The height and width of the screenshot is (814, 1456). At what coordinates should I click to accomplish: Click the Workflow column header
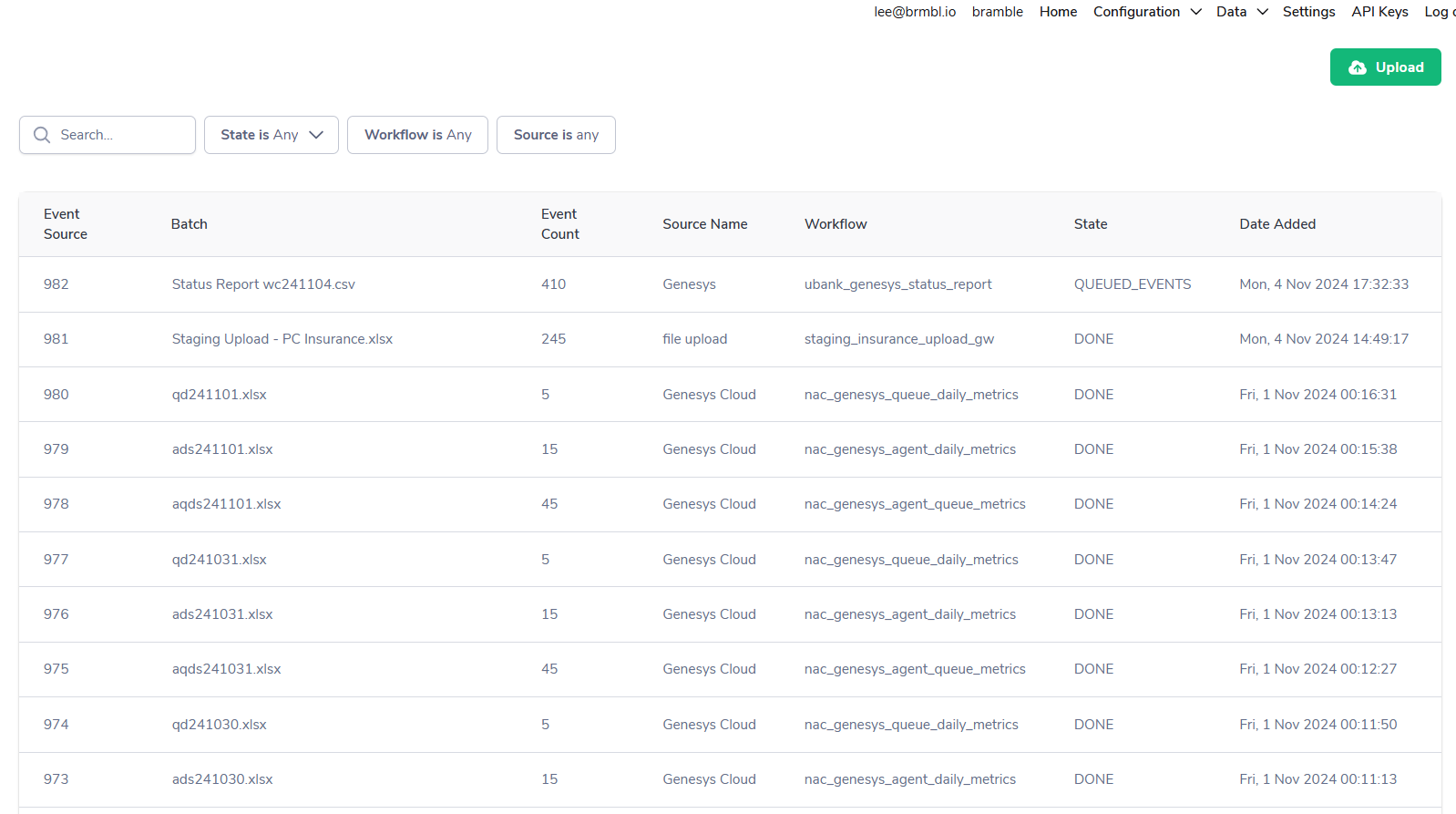click(x=836, y=224)
